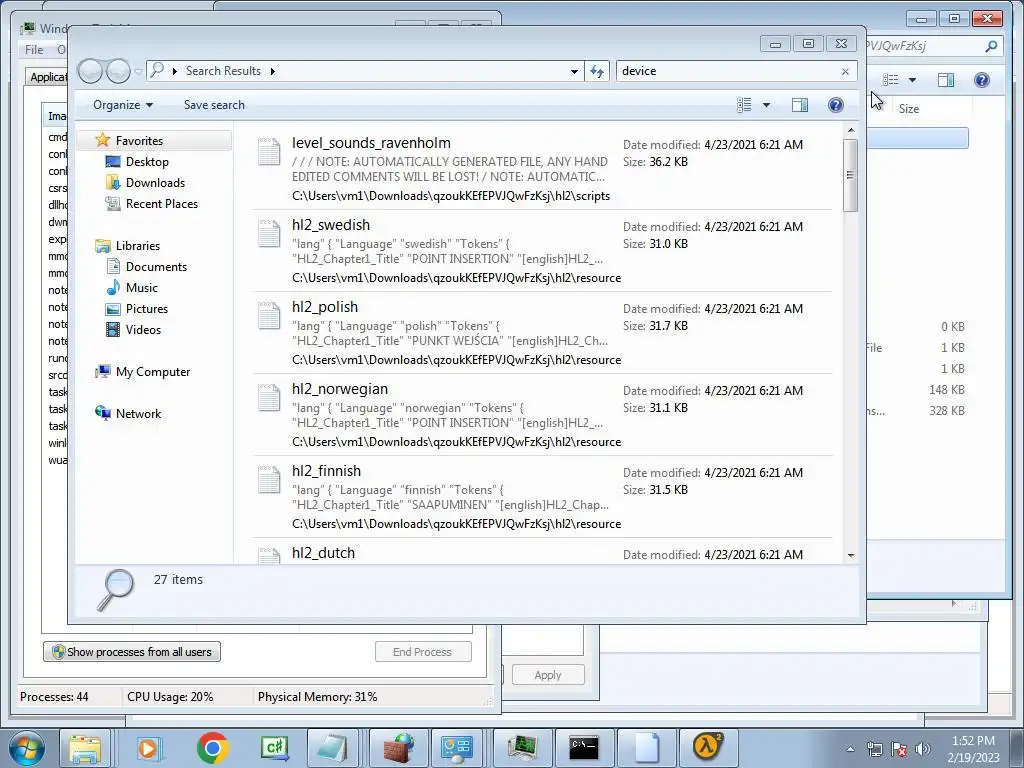Click the Size column header in background Explorer window
The height and width of the screenshot is (768, 1024).
(908, 109)
